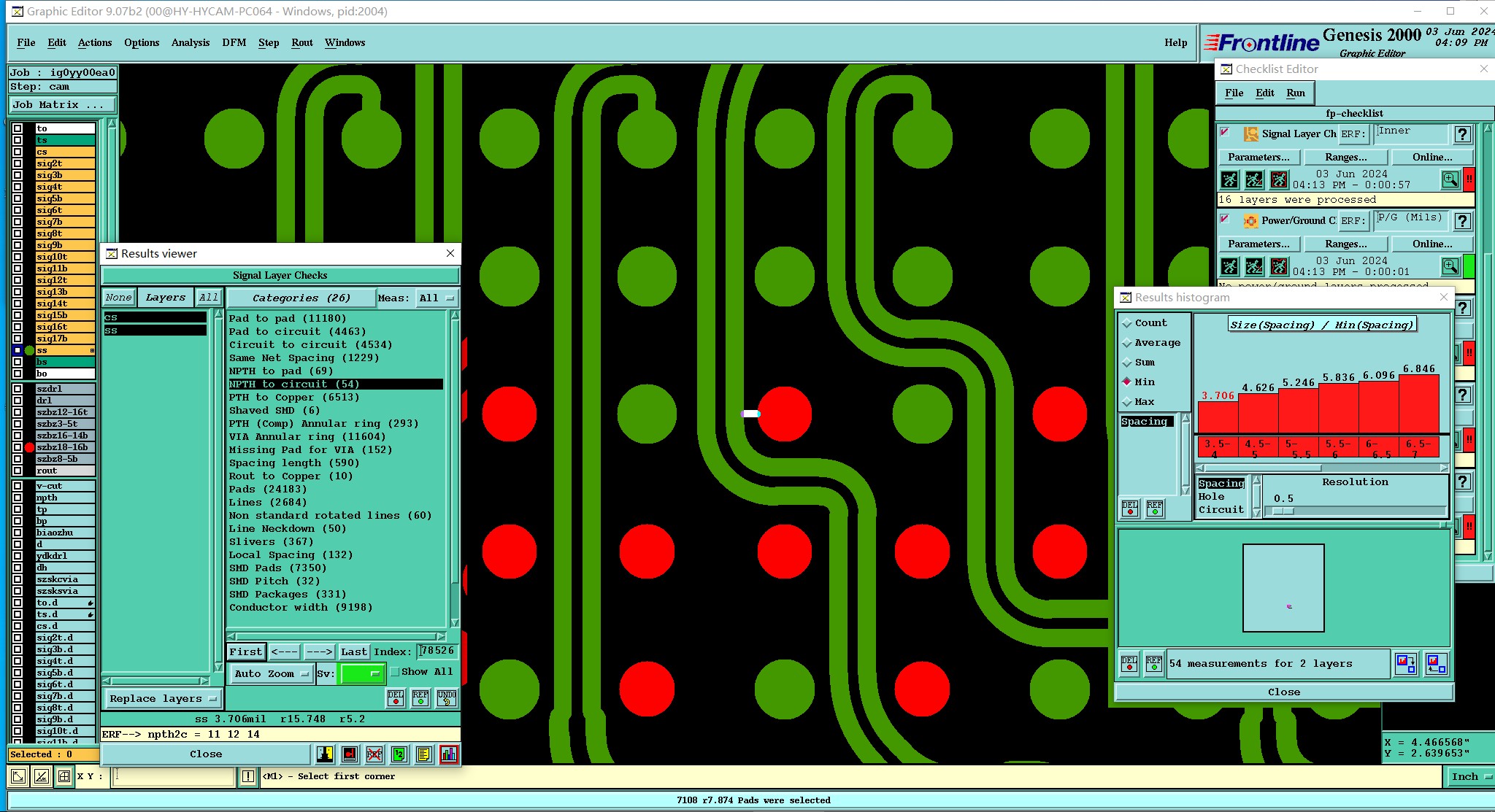Enable the Show All checkbox
This screenshot has width=1495, height=812.
[x=395, y=672]
